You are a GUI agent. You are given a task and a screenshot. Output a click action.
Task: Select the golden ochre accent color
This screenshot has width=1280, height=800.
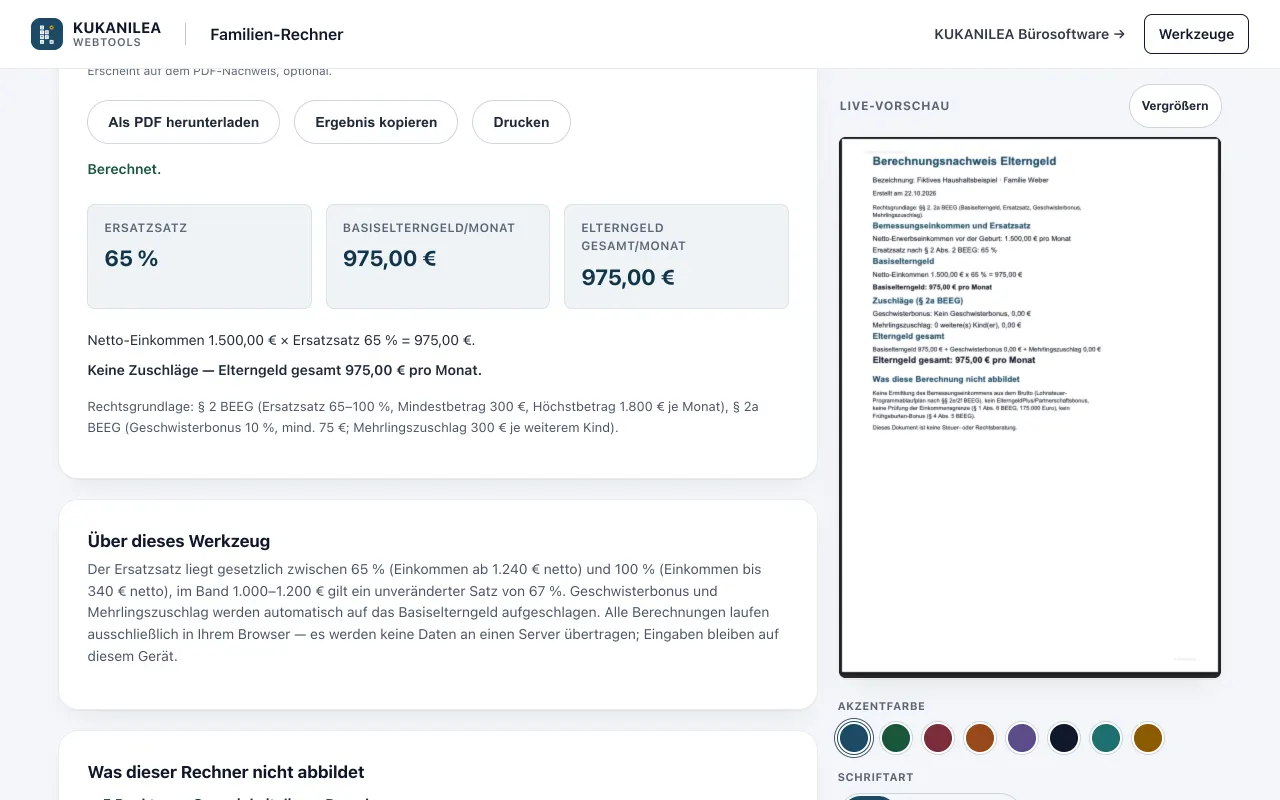pyautogui.click(x=1148, y=738)
